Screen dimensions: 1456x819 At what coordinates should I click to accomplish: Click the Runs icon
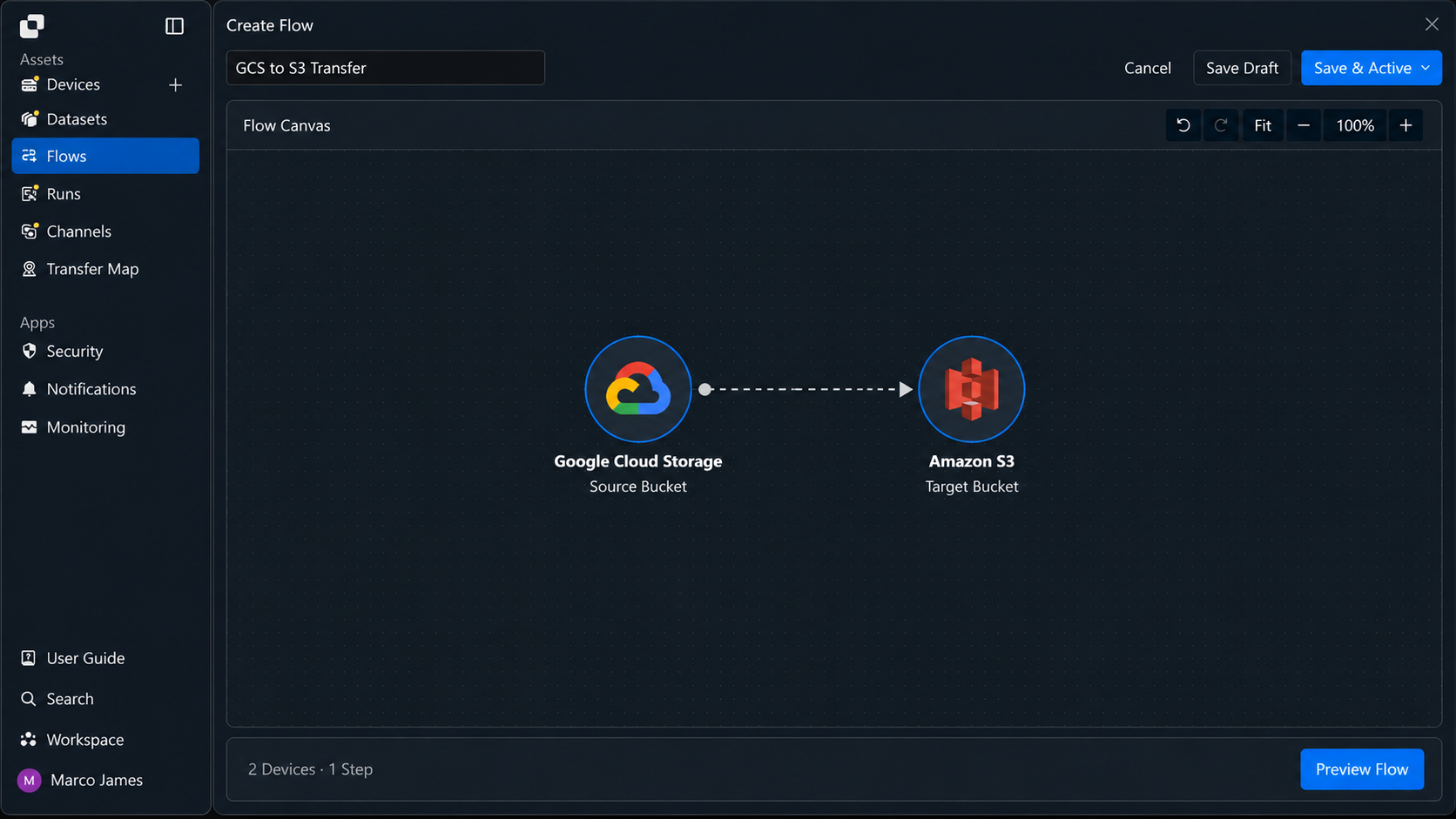point(30,193)
